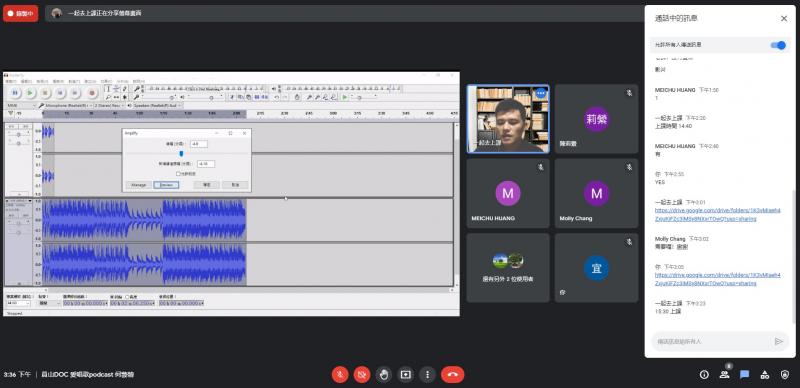Click the present screen icon
800x388 pixels.
406,375
